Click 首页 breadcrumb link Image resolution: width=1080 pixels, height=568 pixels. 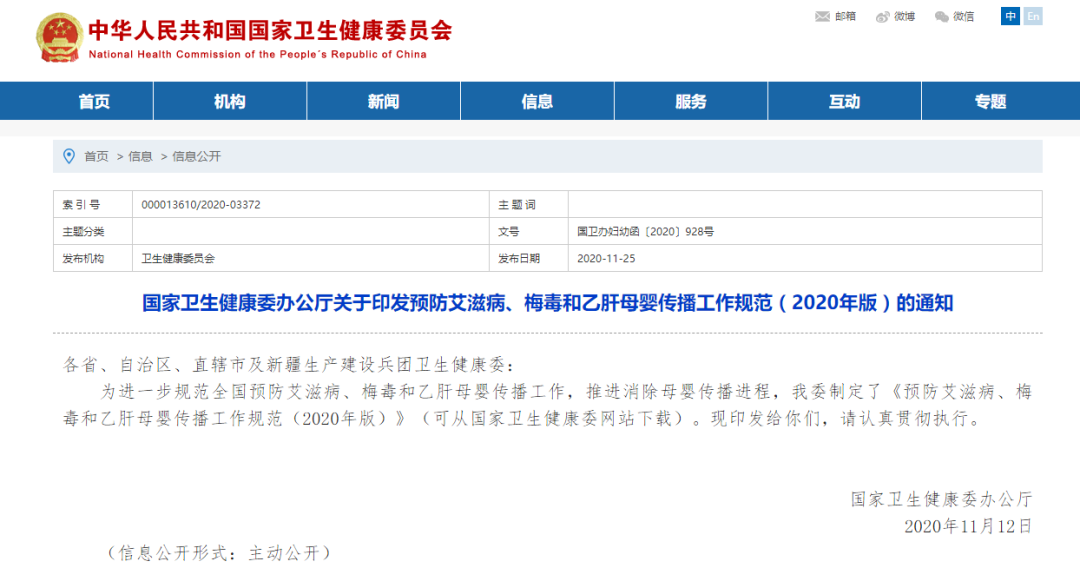click(x=96, y=157)
